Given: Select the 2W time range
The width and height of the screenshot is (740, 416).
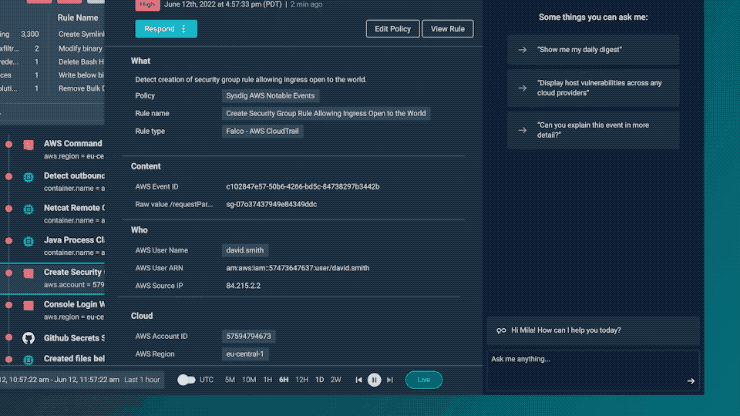Looking at the screenshot, I should point(336,380).
